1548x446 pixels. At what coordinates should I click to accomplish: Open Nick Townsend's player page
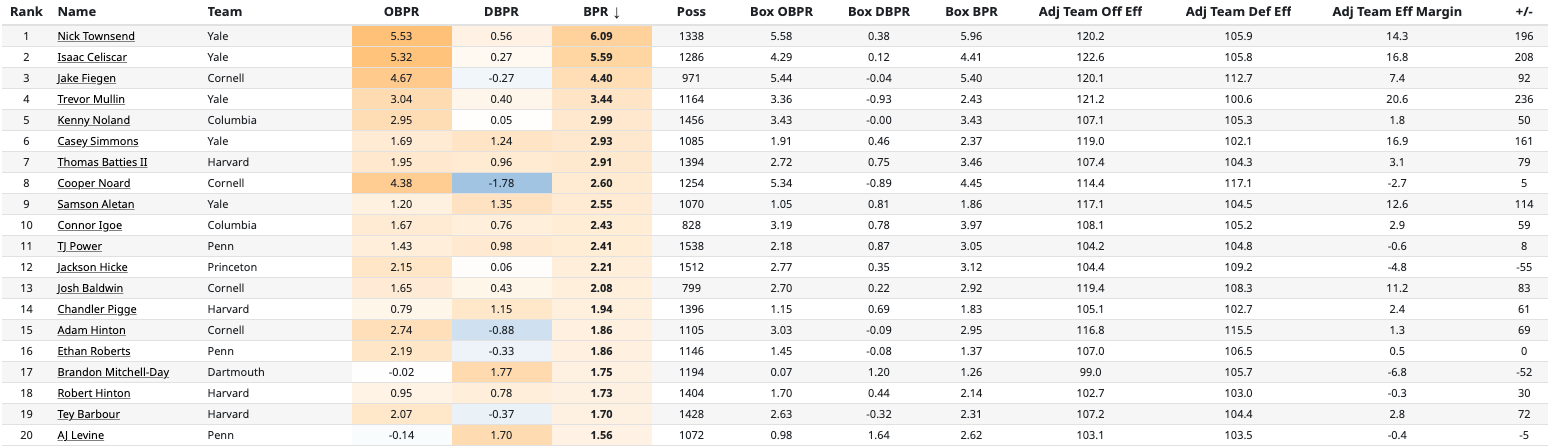click(x=96, y=36)
